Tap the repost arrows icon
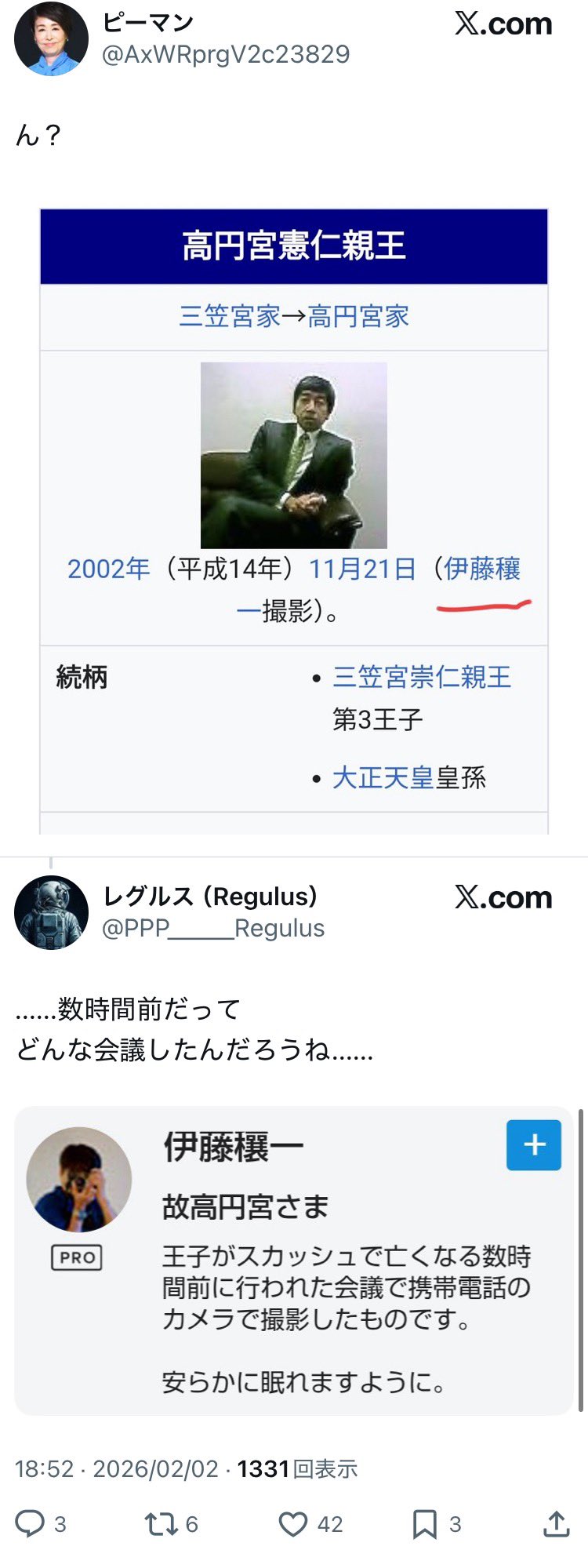Image resolution: width=588 pixels, height=1568 pixels. pyautogui.click(x=159, y=1523)
